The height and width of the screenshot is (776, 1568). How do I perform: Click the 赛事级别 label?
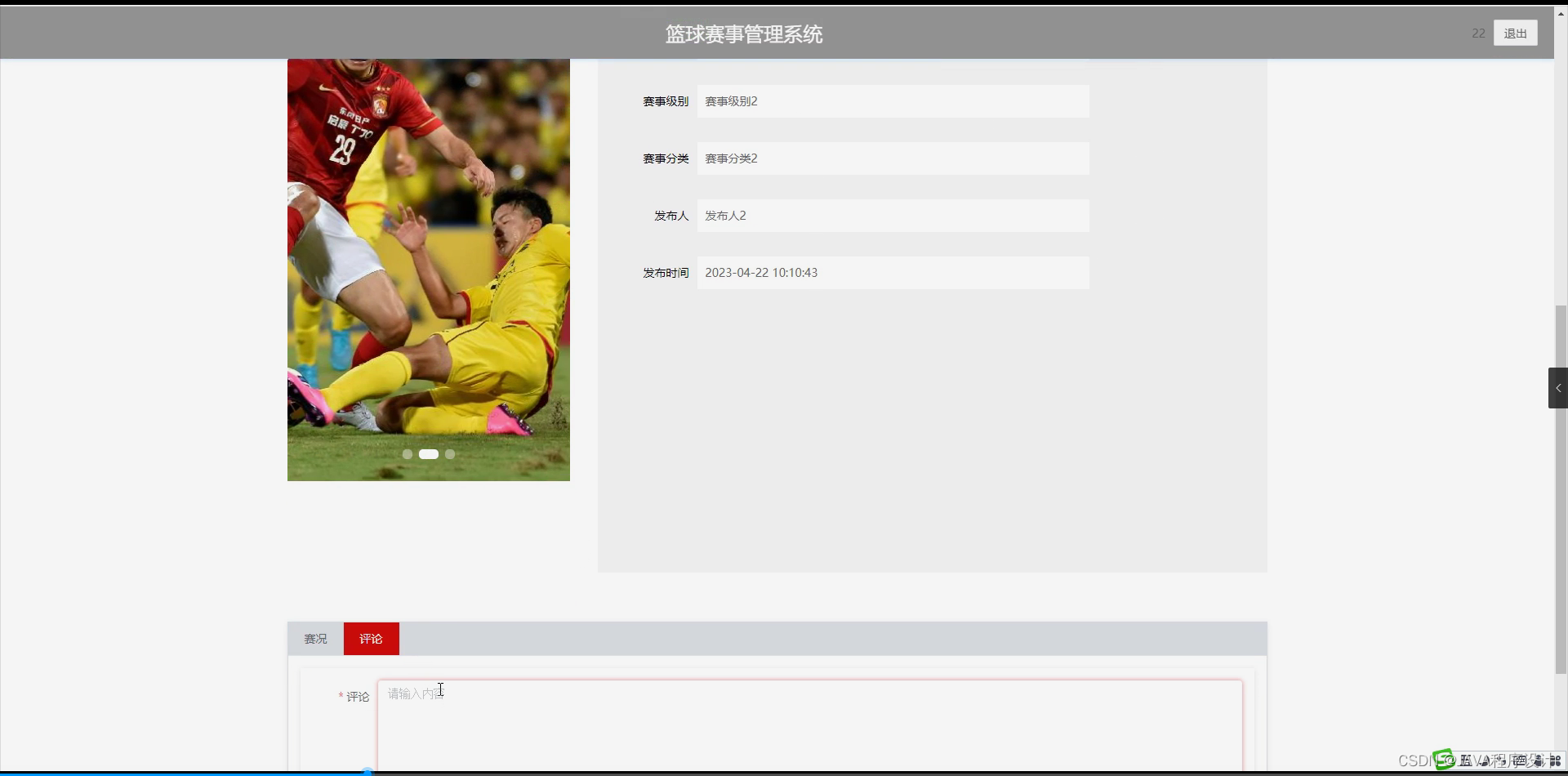pyautogui.click(x=666, y=101)
